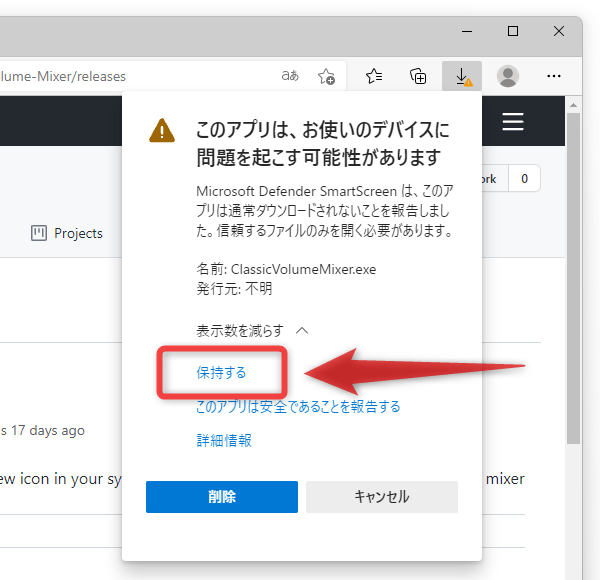Minimize the Edge window

[467, 31]
